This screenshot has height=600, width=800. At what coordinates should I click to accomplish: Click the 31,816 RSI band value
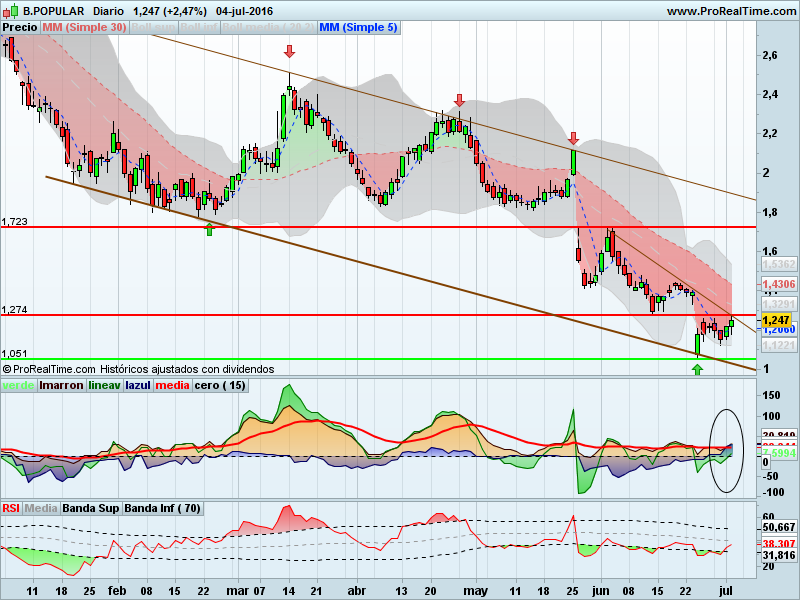(x=779, y=555)
